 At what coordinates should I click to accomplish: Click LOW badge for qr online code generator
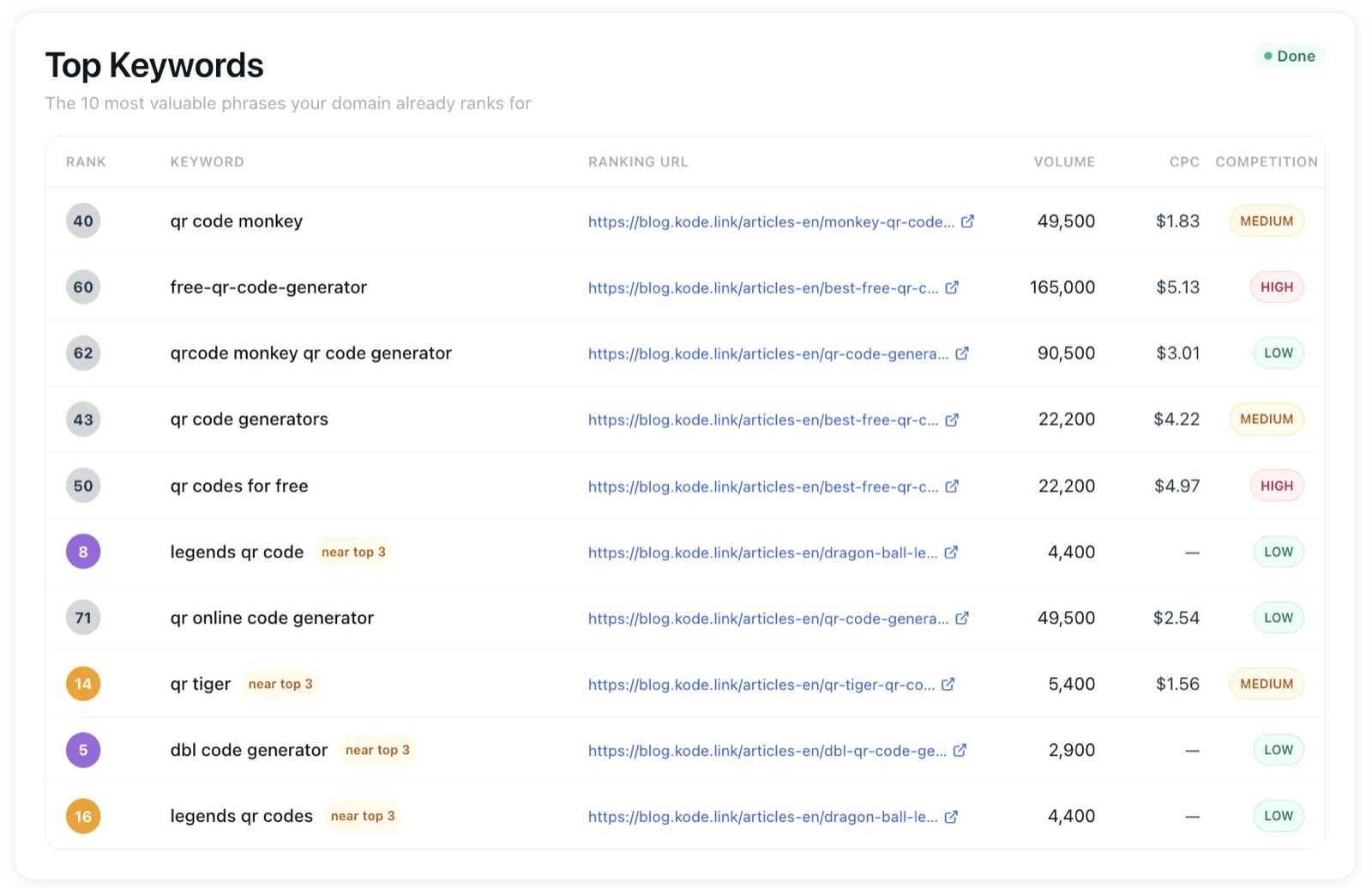point(1279,618)
